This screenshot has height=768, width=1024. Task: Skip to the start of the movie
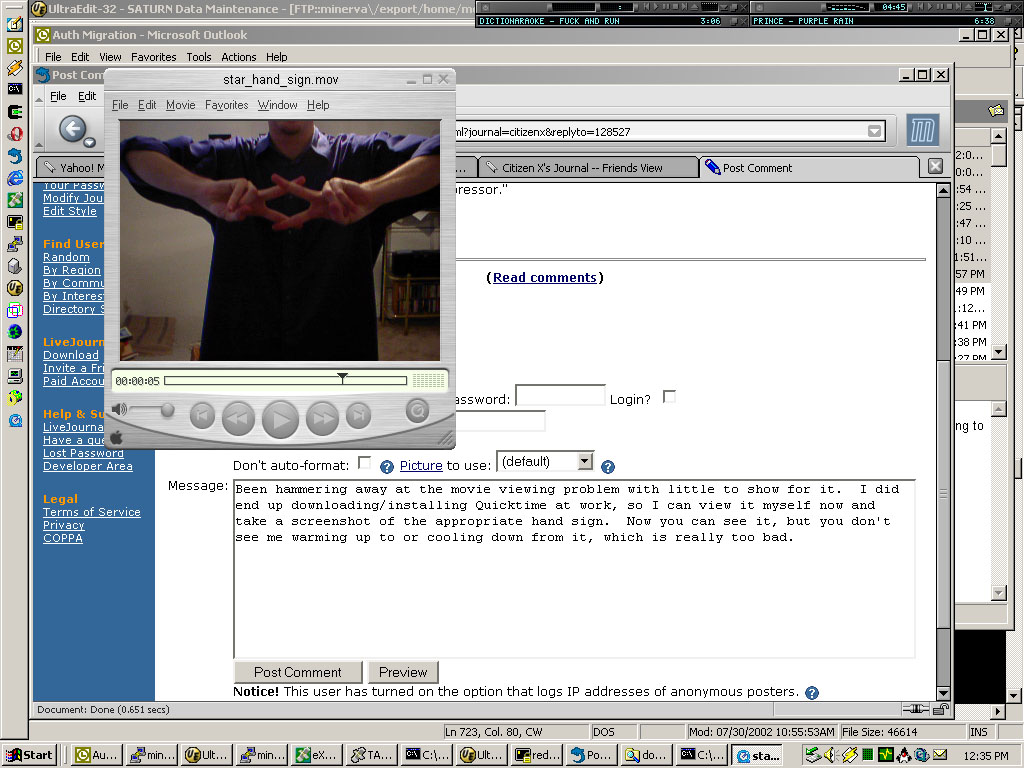point(202,415)
